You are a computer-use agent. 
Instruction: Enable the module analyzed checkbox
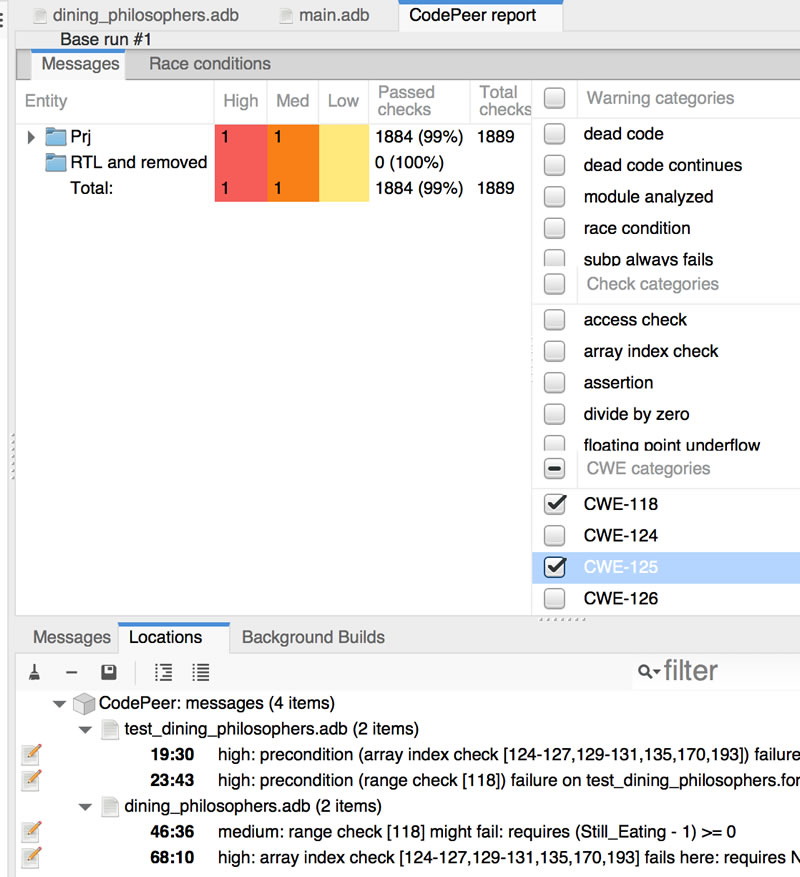coord(554,196)
